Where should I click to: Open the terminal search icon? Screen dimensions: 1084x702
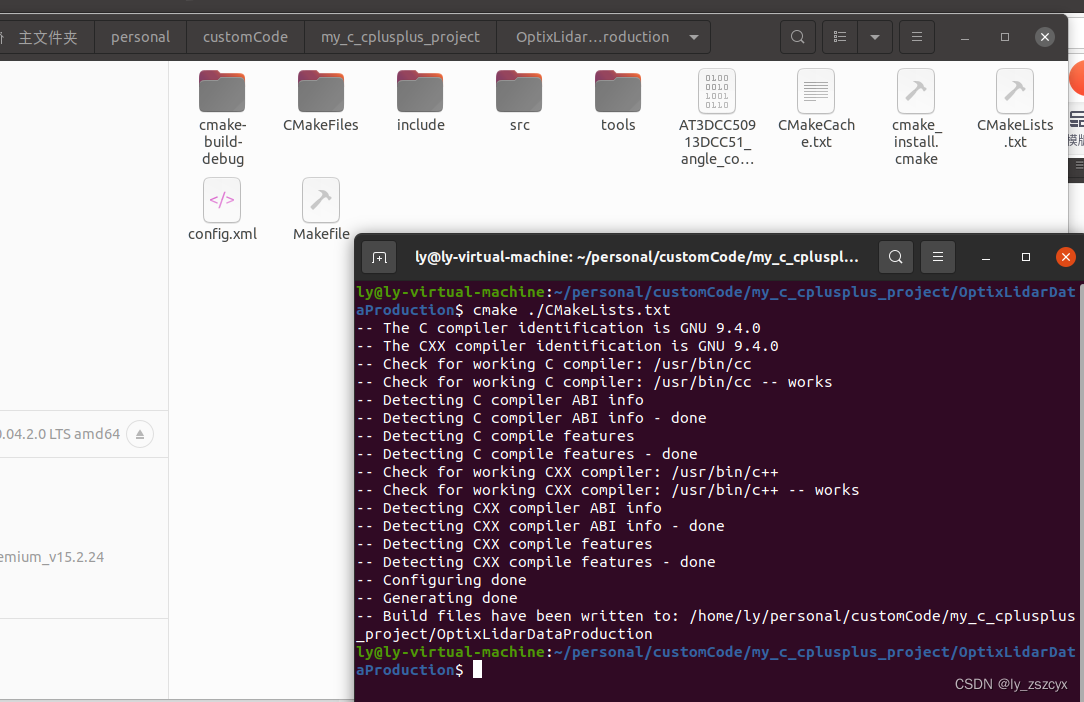pos(895,257)
